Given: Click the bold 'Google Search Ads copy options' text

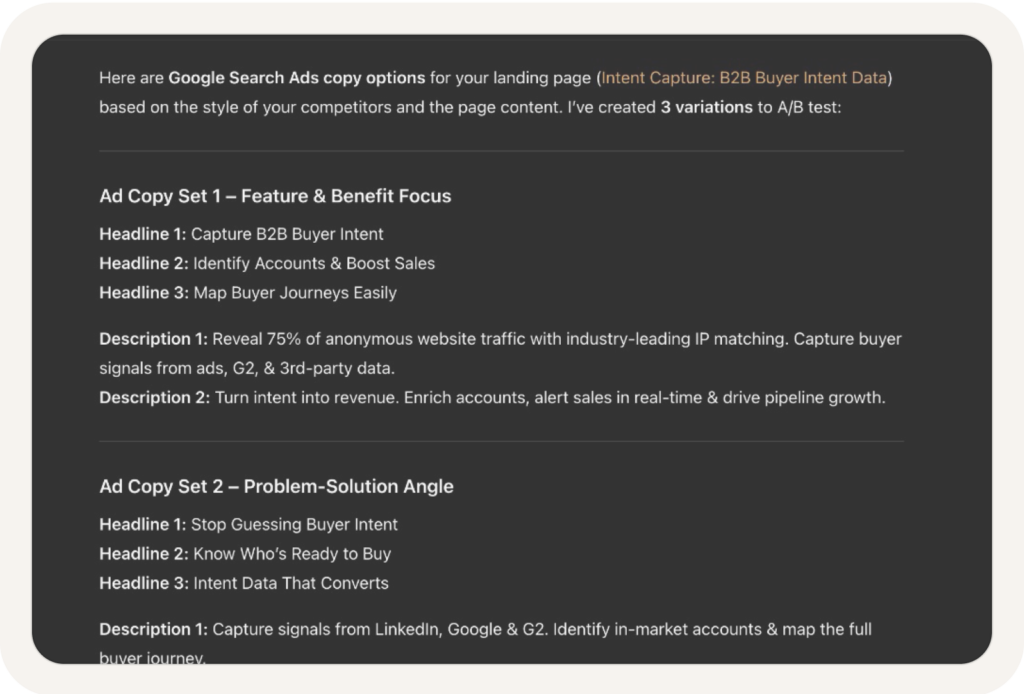Looking at the screenshot, I should (296, 78).
